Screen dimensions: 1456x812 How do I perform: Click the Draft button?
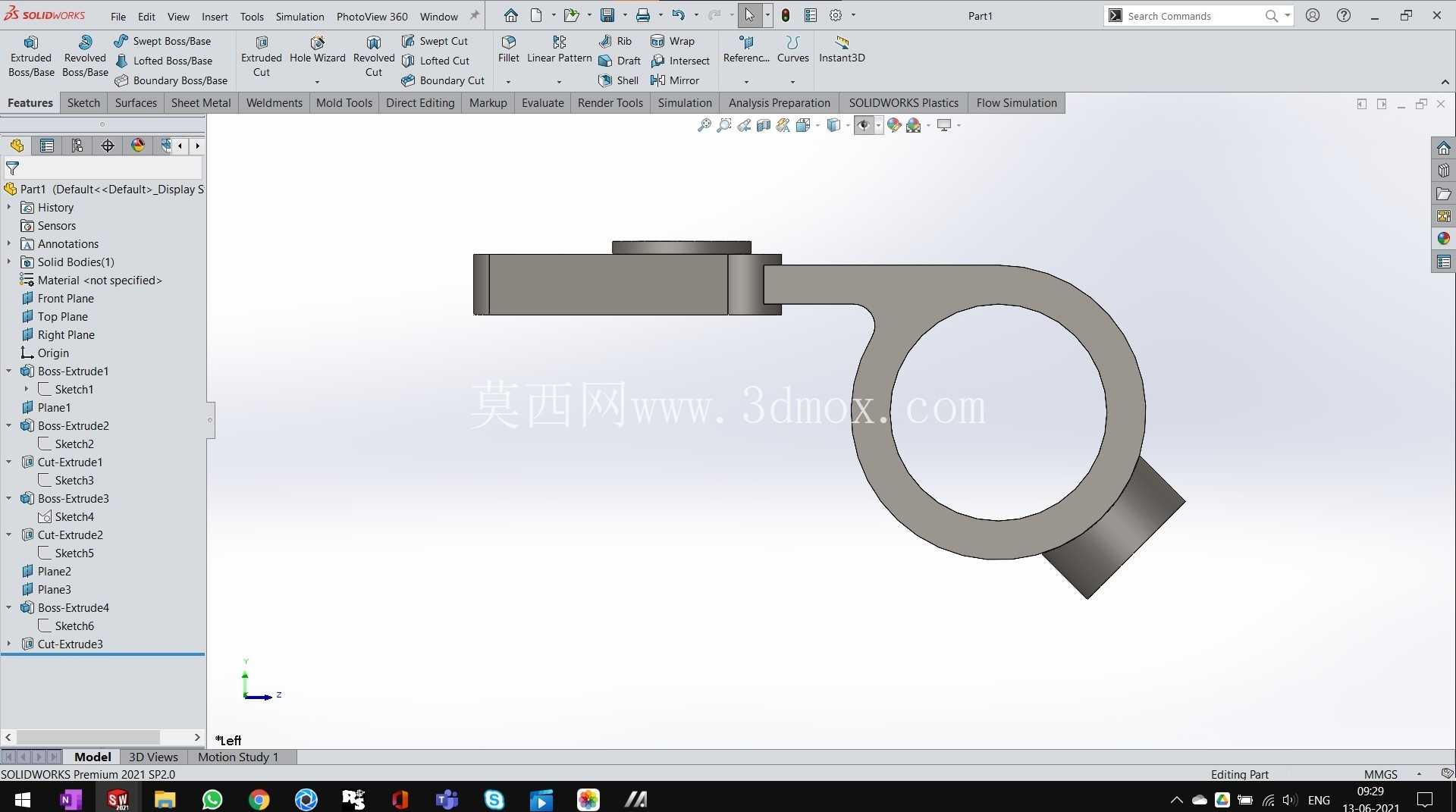coord(620,61)
